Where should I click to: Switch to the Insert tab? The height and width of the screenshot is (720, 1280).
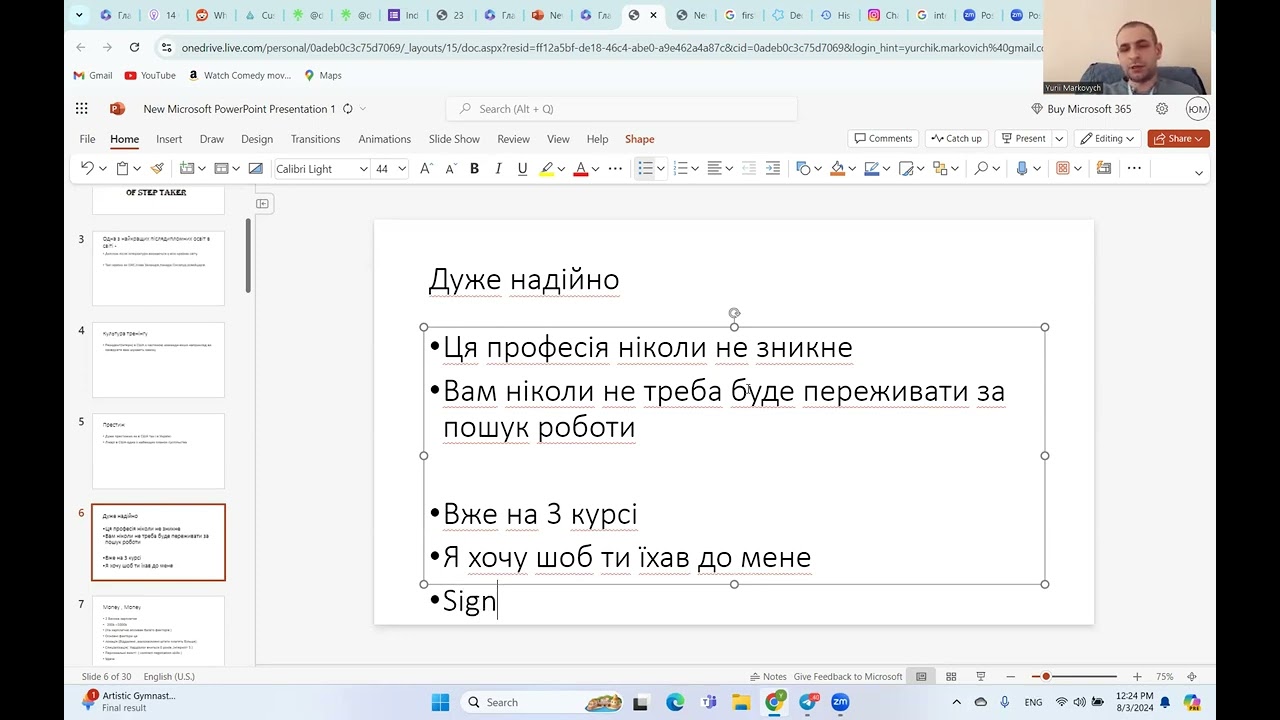coord(169,139)
